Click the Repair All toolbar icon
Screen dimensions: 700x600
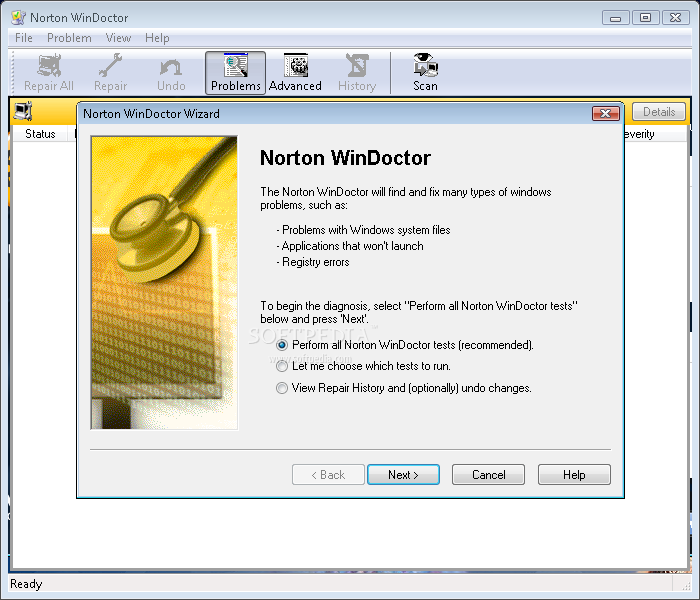[x=49, y=72]
